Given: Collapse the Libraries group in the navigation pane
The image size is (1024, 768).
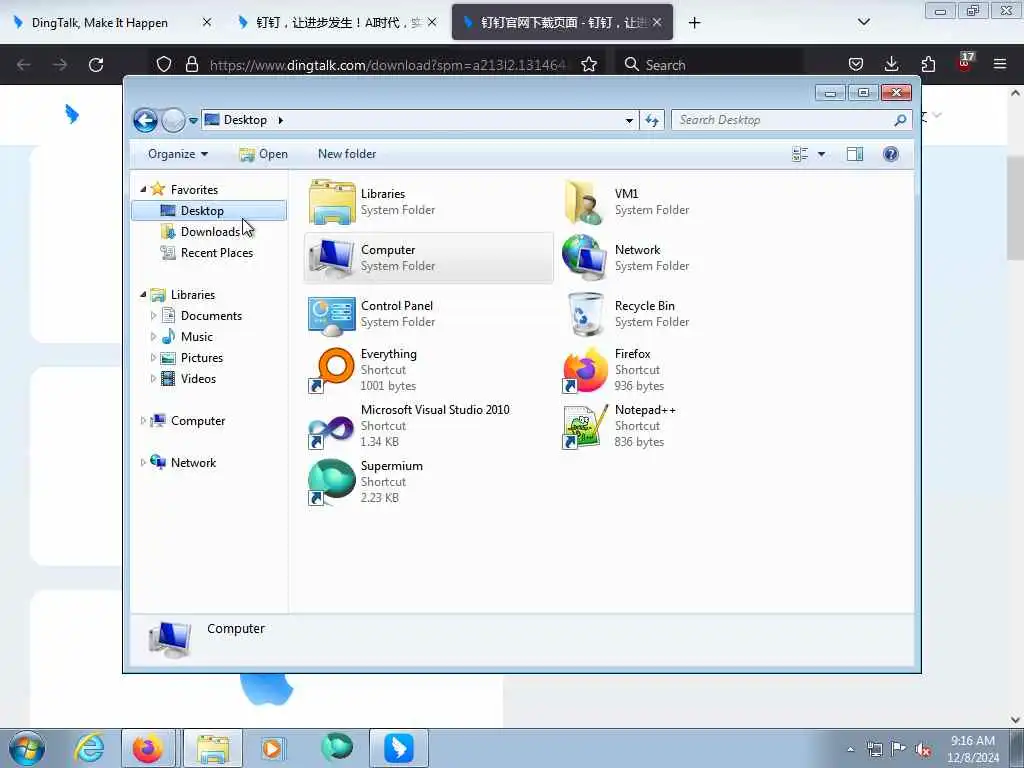Looking at the screenshot, I should [143, 295].
